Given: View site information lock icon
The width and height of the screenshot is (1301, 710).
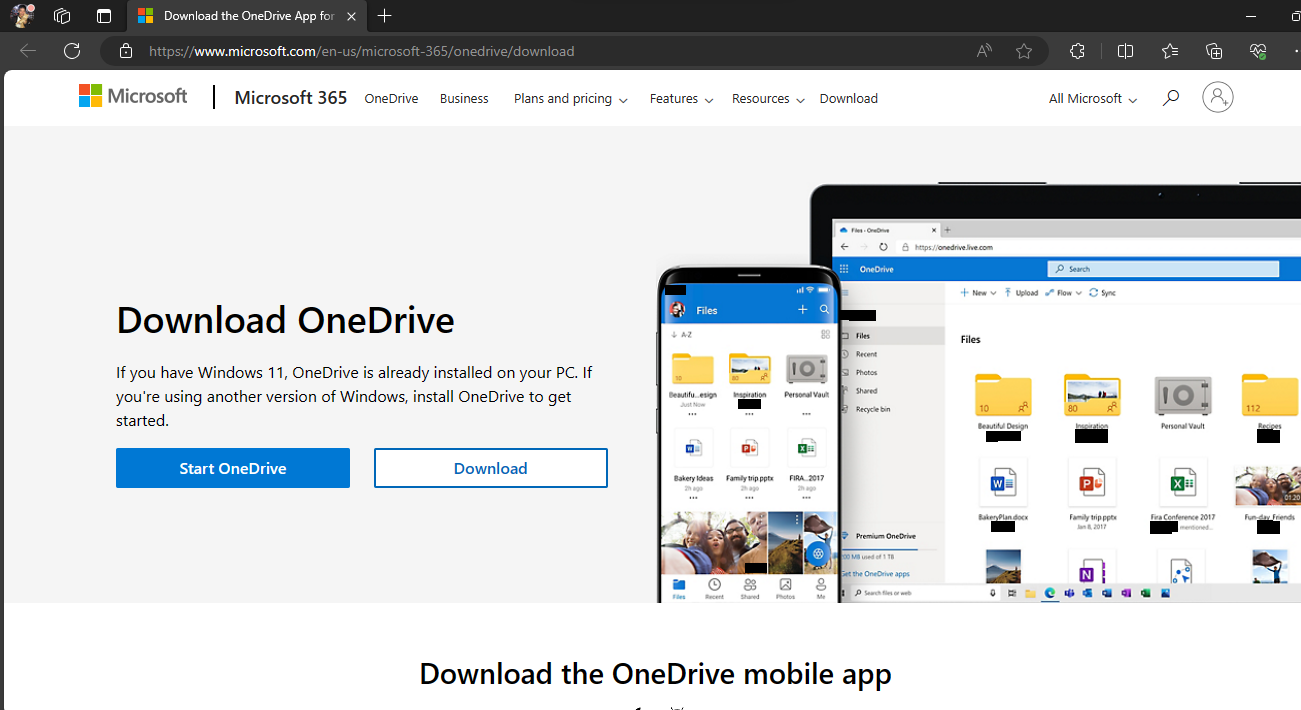Looking at the screenshot, I should coord(126,51).
